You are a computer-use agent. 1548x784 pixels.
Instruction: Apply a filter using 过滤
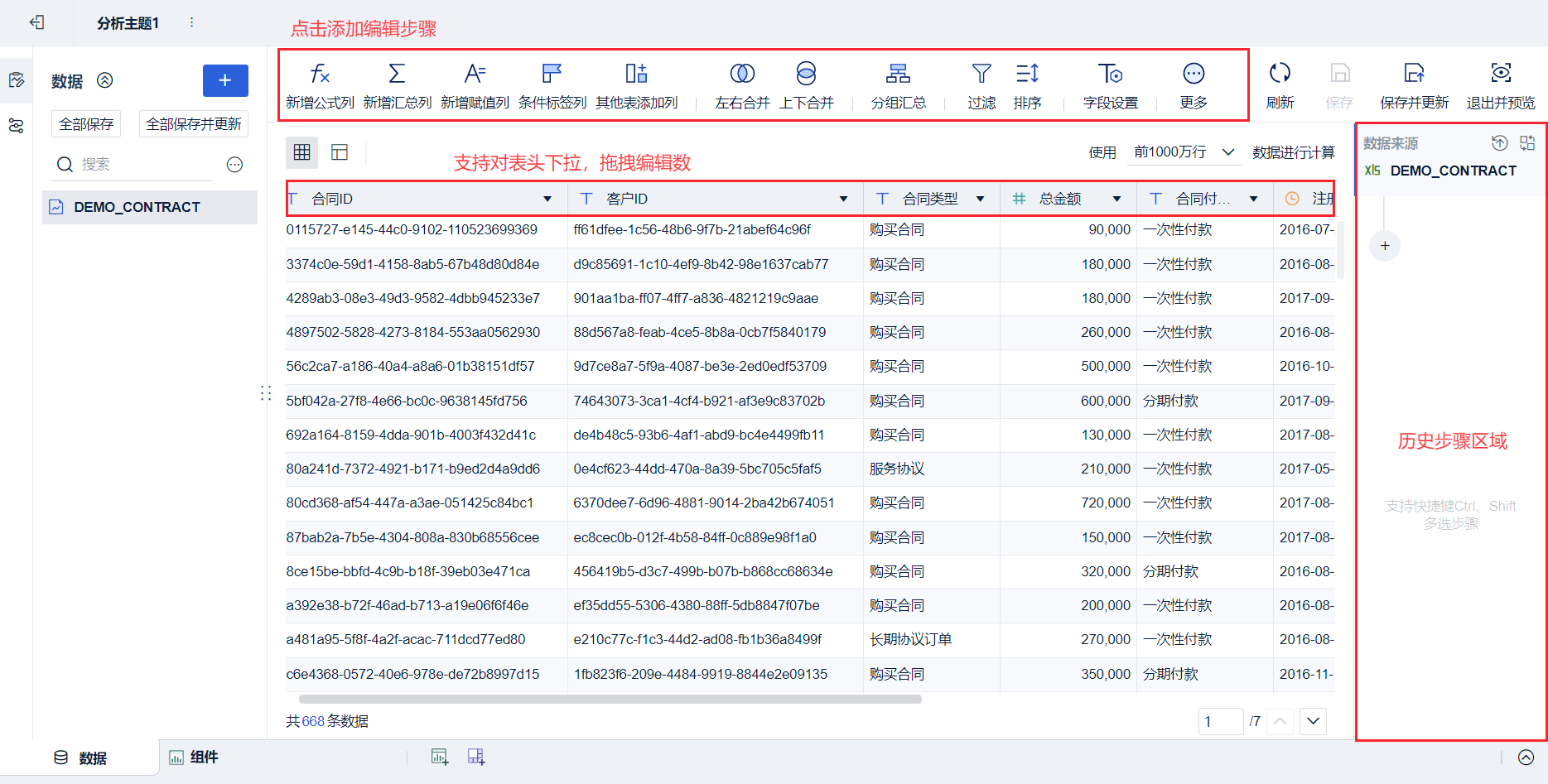[x=981, y=85]
